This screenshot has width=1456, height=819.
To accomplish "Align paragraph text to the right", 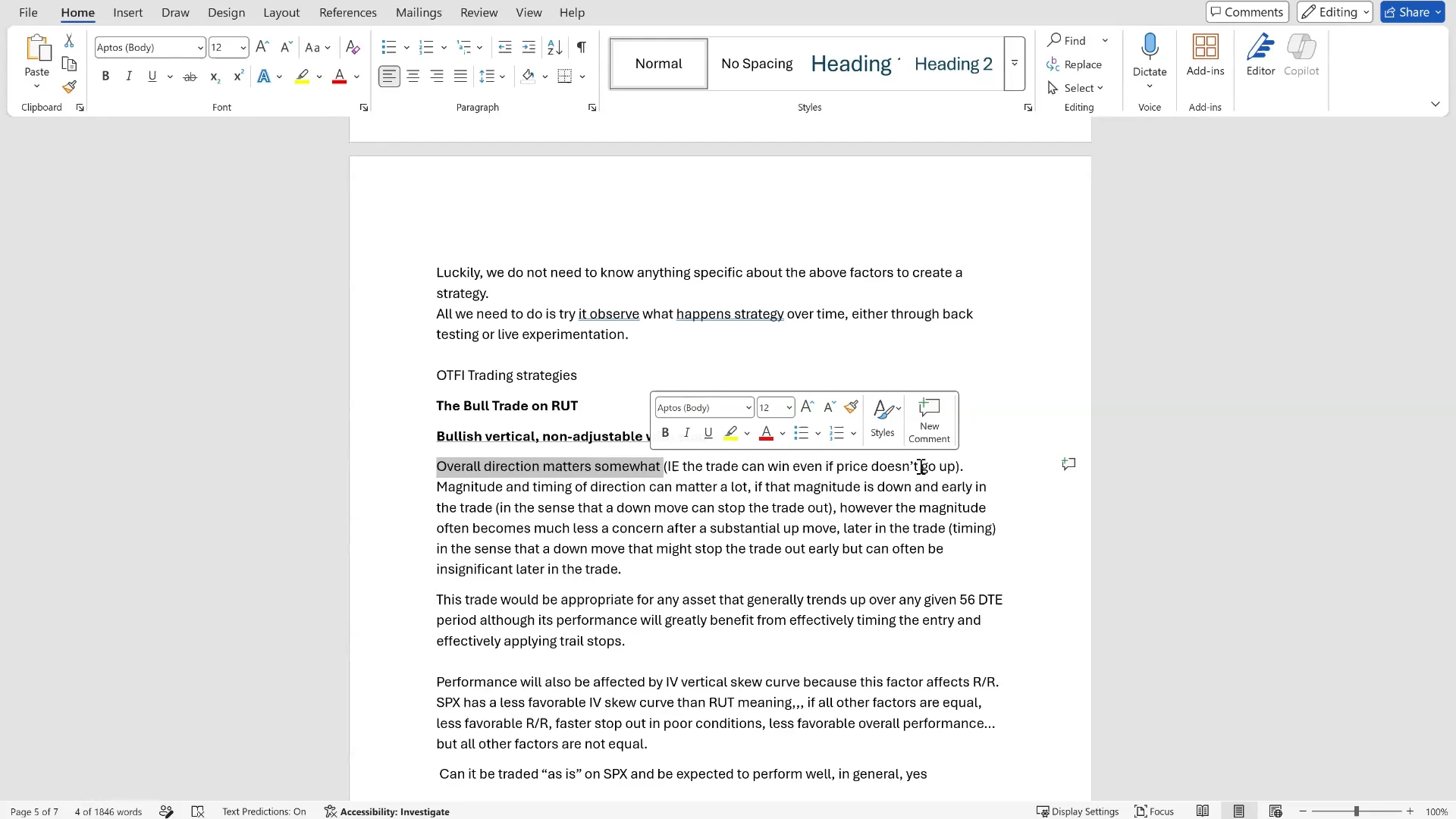I will 437,77.
